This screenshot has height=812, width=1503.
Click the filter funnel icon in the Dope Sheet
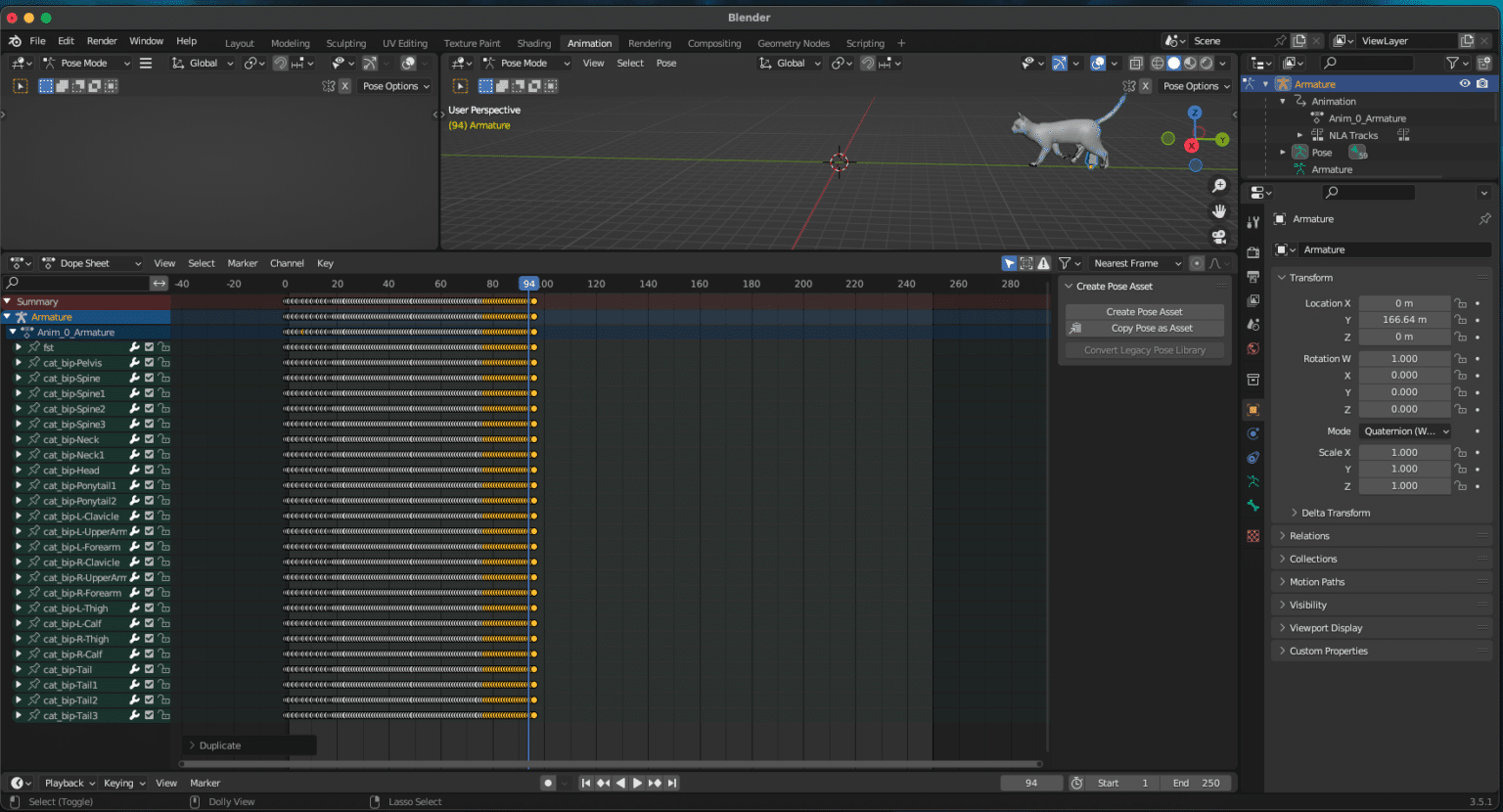coord(1065,263)
